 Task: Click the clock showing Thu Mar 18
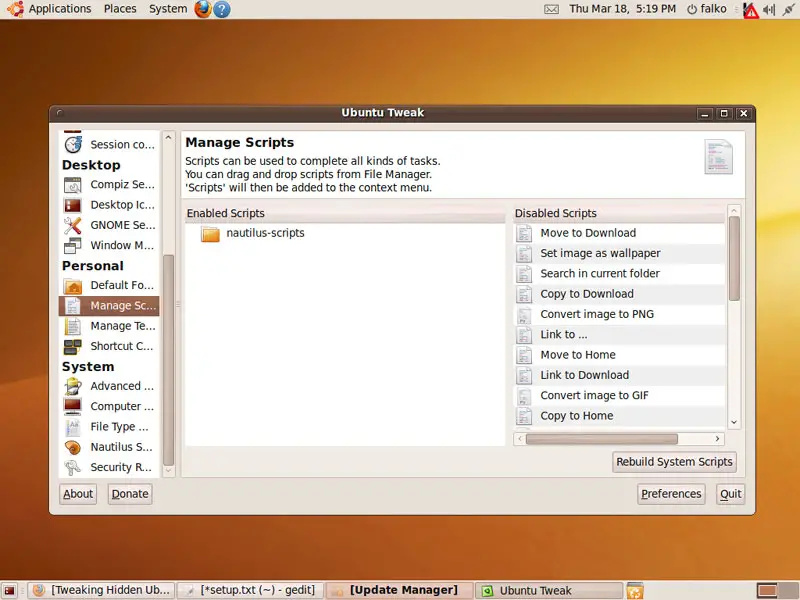coord(622,9)
